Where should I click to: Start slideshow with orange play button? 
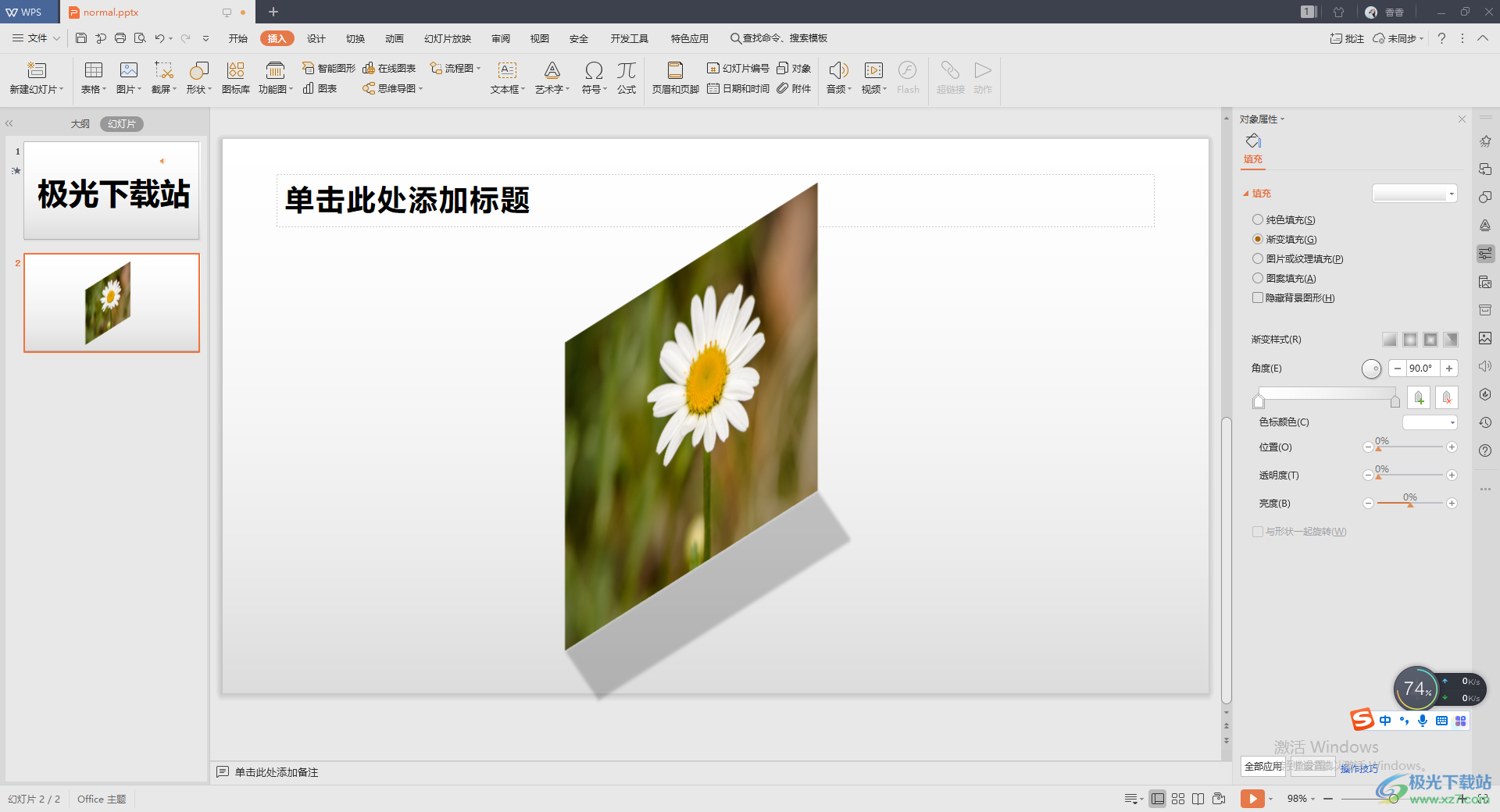tap(1252, 799)
